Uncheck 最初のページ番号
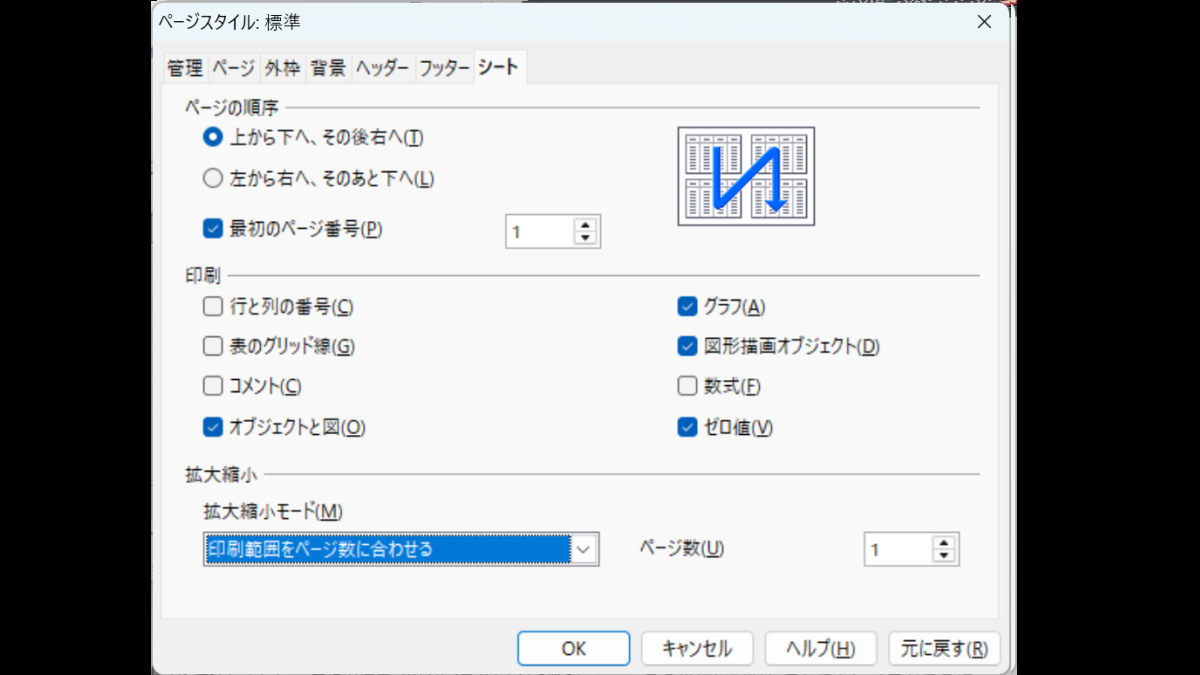Image resolution: width=1200 pixels, height=675 pixels. tap(211, 229)
